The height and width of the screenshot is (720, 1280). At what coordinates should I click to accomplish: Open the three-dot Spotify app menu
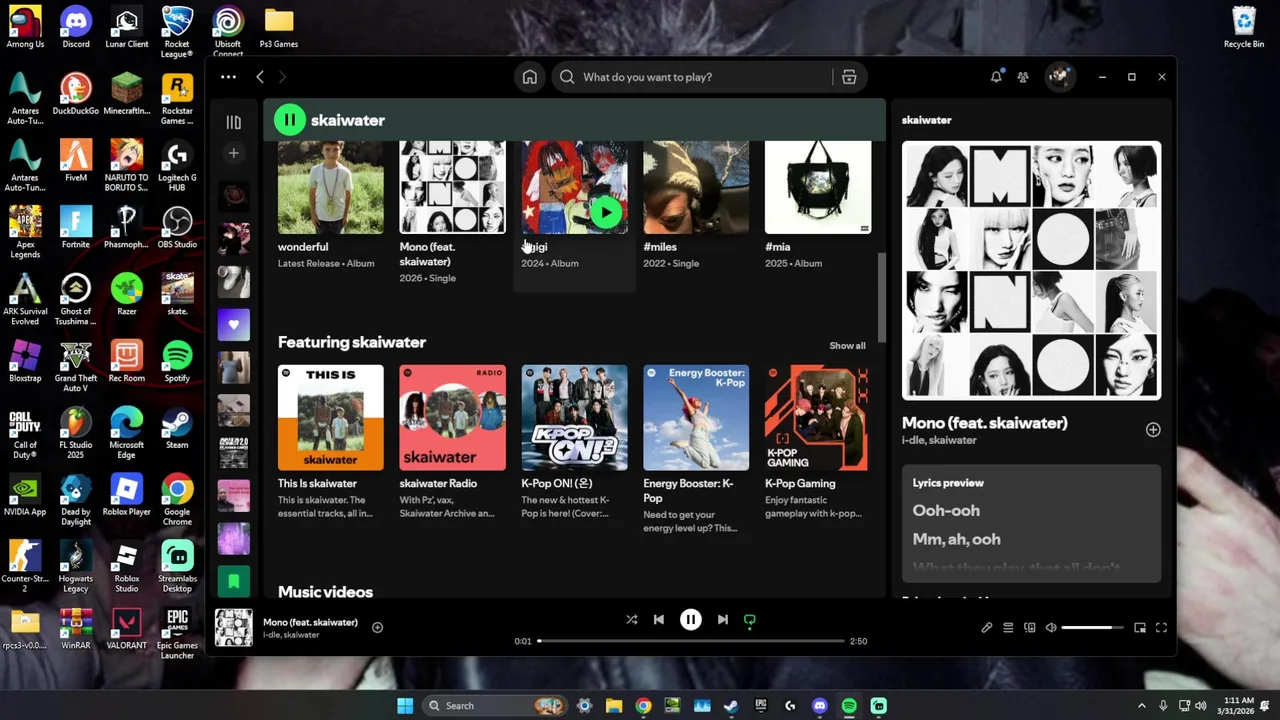click(x=228, y=77)
